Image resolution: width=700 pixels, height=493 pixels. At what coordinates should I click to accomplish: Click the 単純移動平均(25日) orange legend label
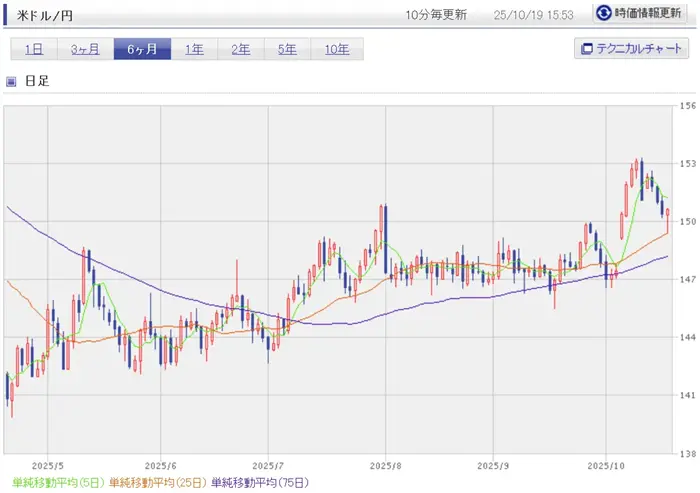(157, 484)
